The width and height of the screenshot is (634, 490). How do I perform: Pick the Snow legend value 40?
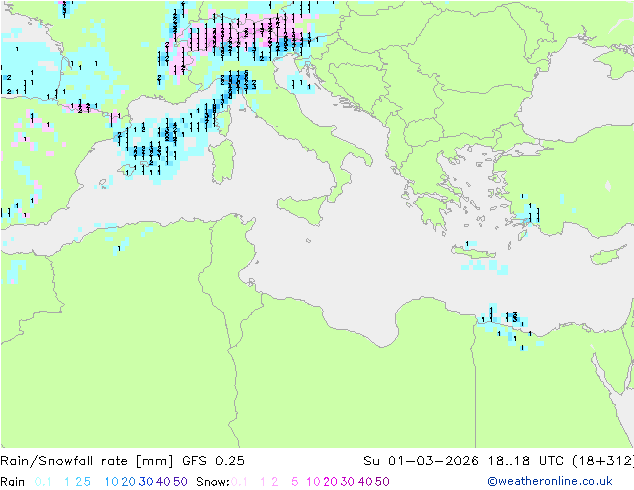coord(365,482)
